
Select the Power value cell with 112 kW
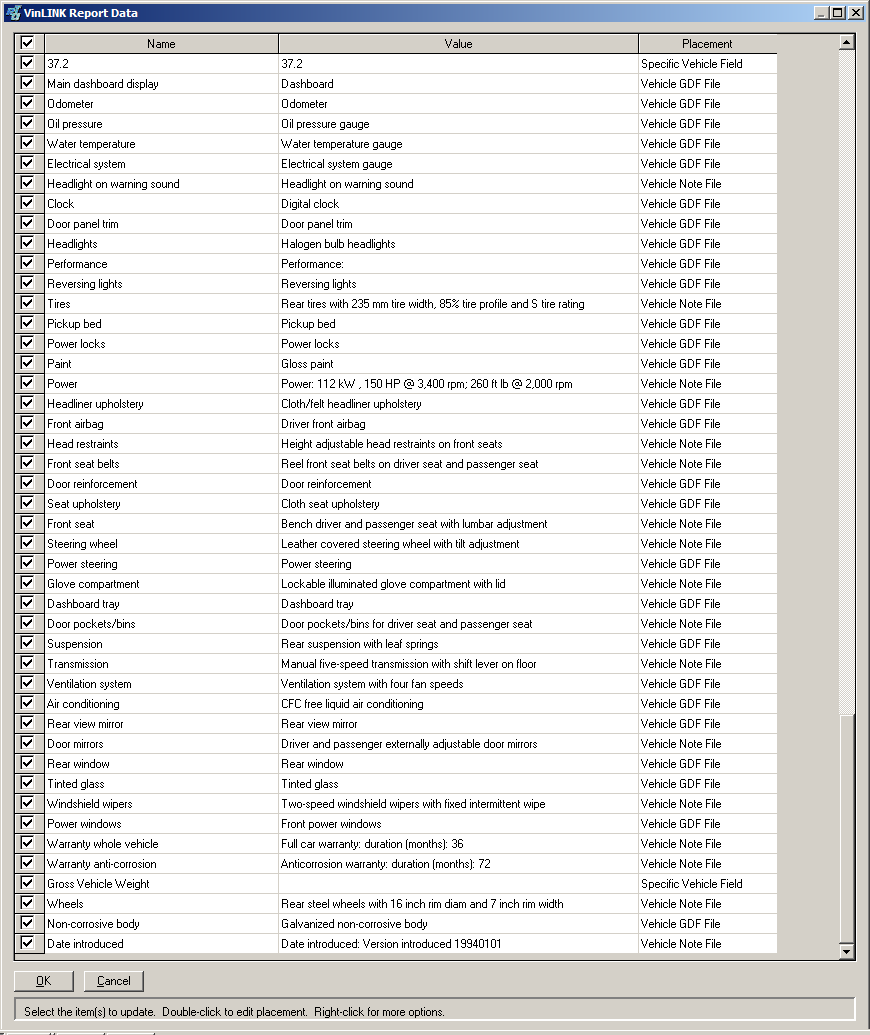(x=427, y=384)
